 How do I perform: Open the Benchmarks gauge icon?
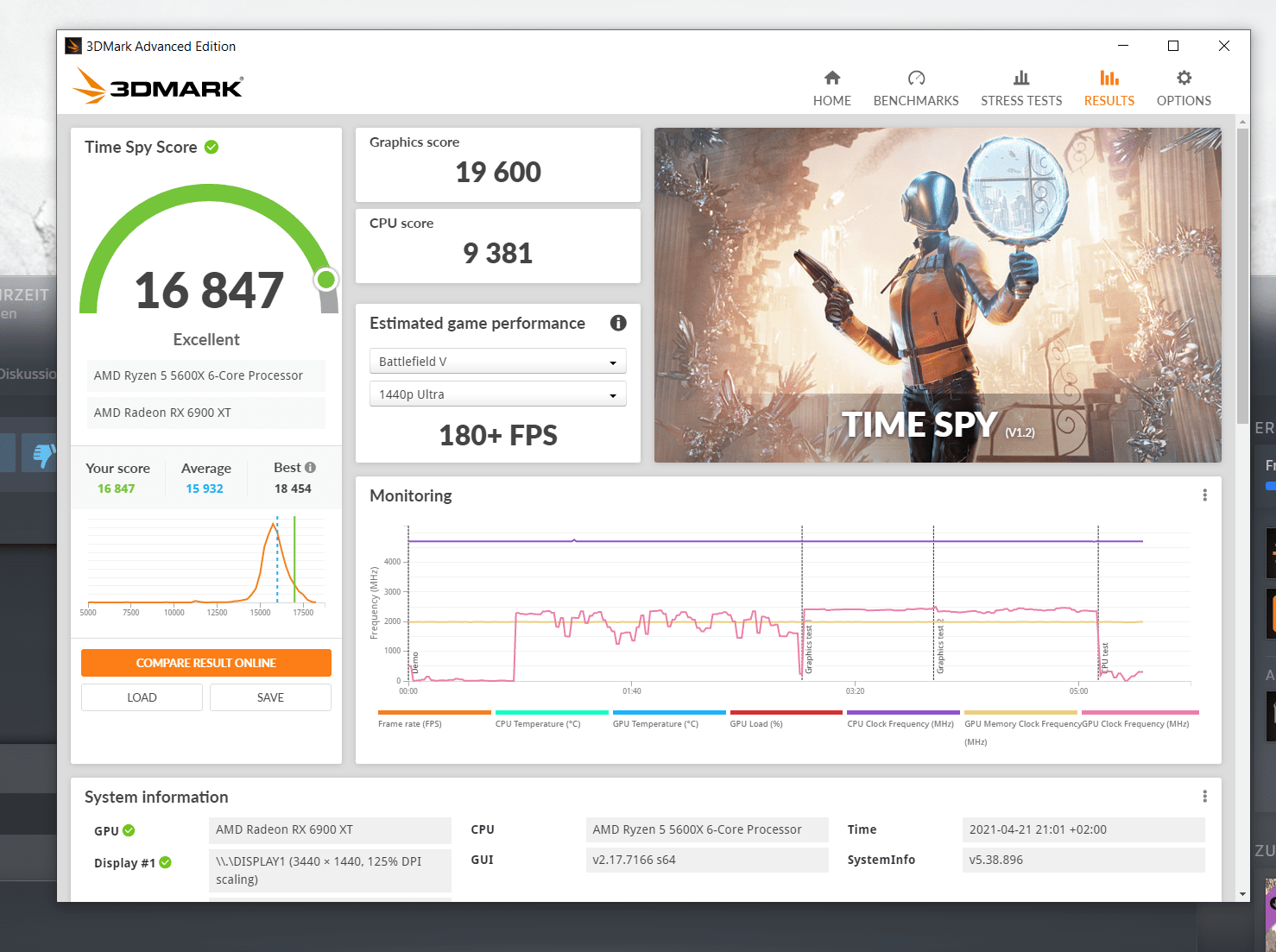[x=916, y=78]
